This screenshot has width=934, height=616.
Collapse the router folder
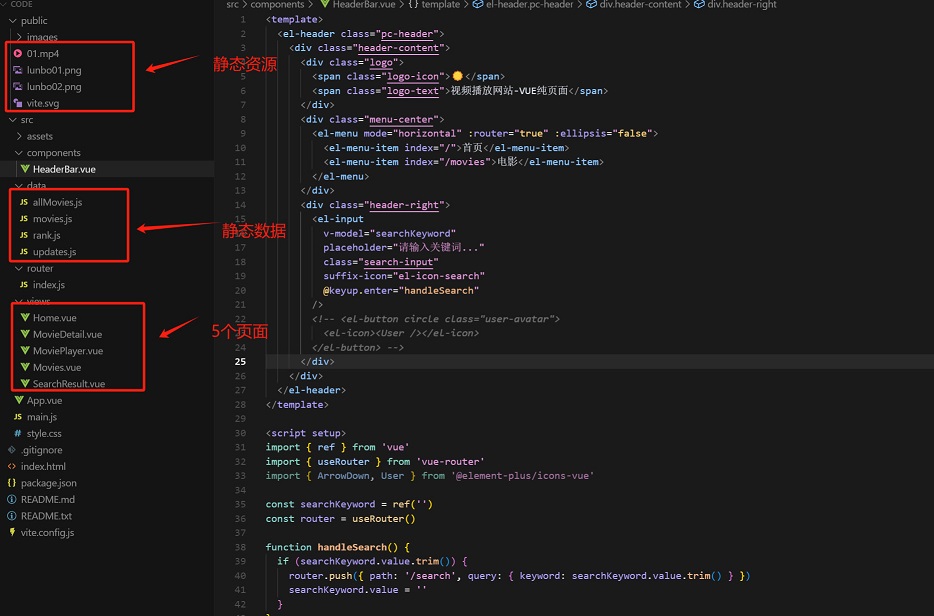click(x=18, y=268)
